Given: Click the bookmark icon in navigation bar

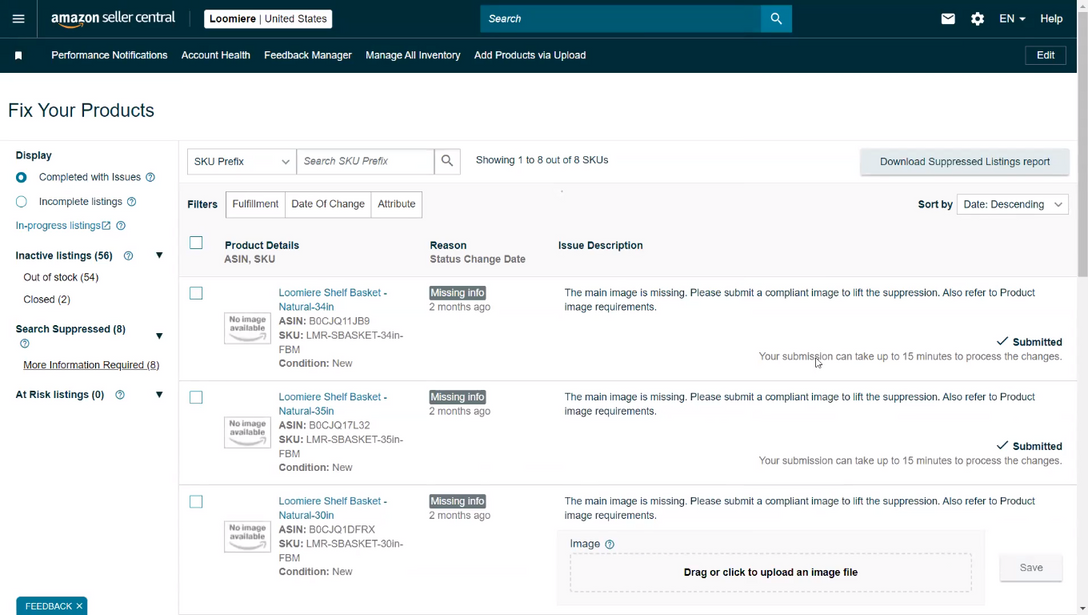Looking at the screenshot, I should 19,56.
